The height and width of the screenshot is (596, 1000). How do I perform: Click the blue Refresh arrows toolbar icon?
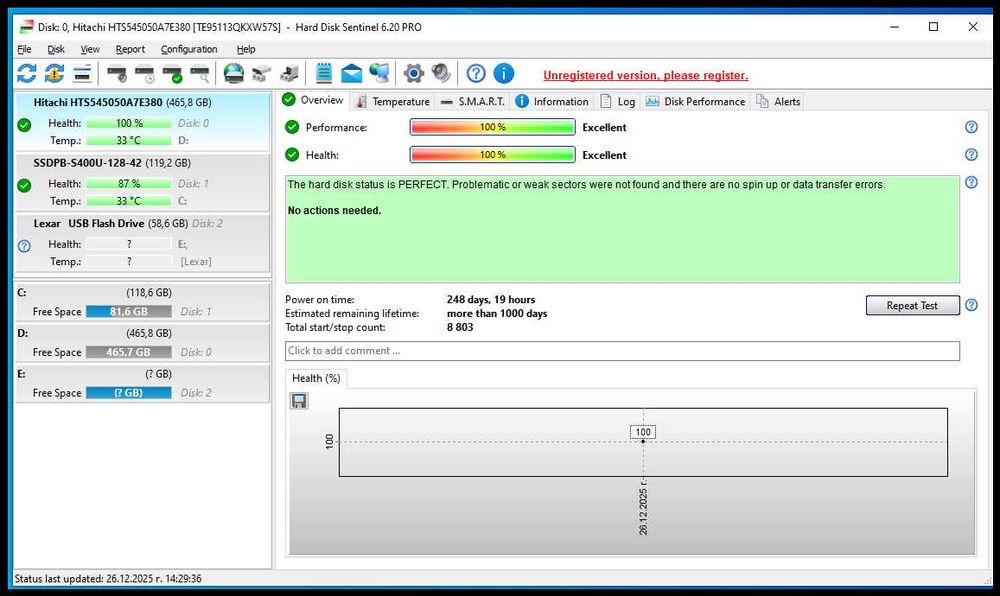pyautogui.click(x=27, y=74)
